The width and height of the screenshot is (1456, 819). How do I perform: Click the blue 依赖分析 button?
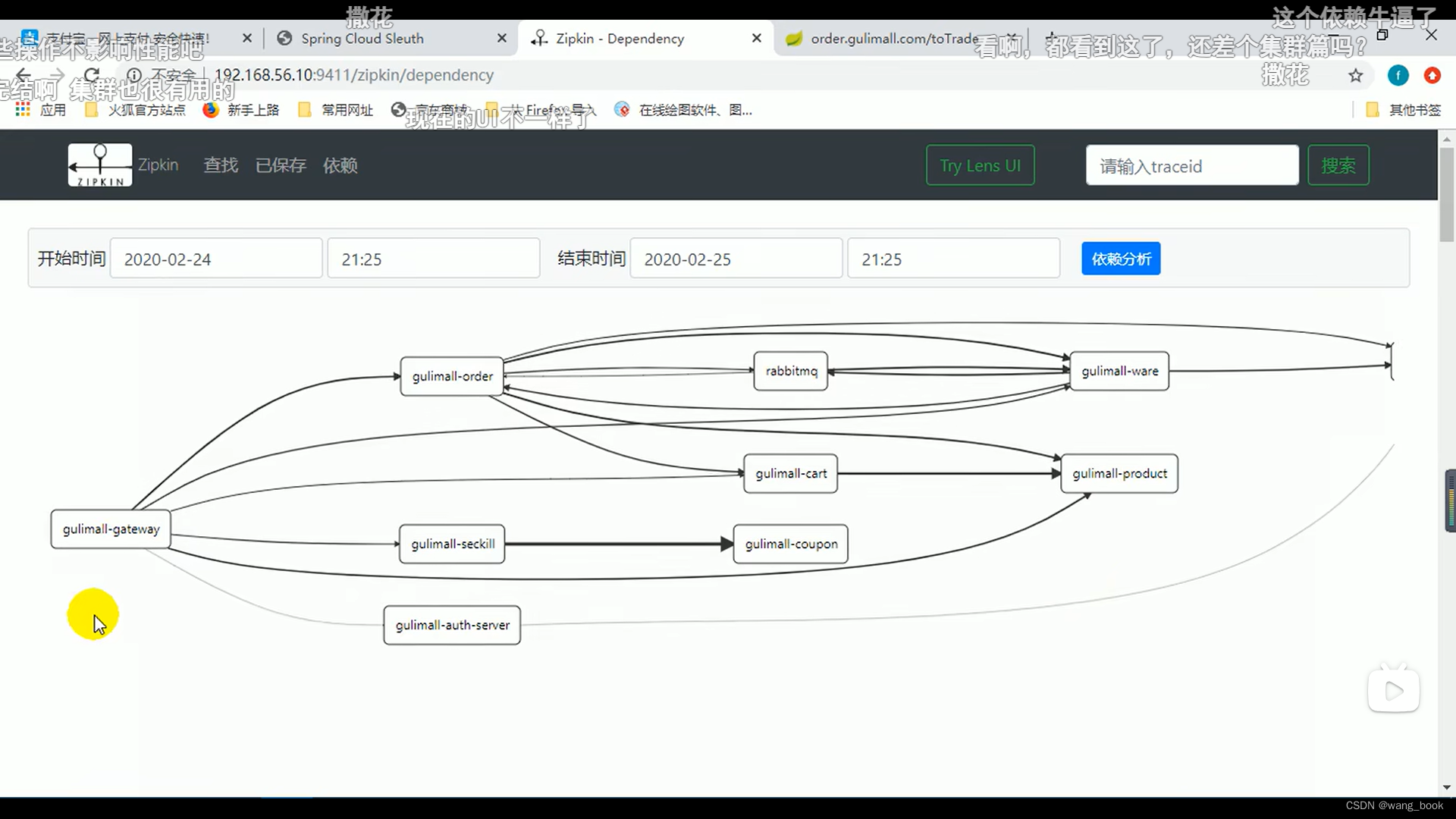coord(1121,259)
